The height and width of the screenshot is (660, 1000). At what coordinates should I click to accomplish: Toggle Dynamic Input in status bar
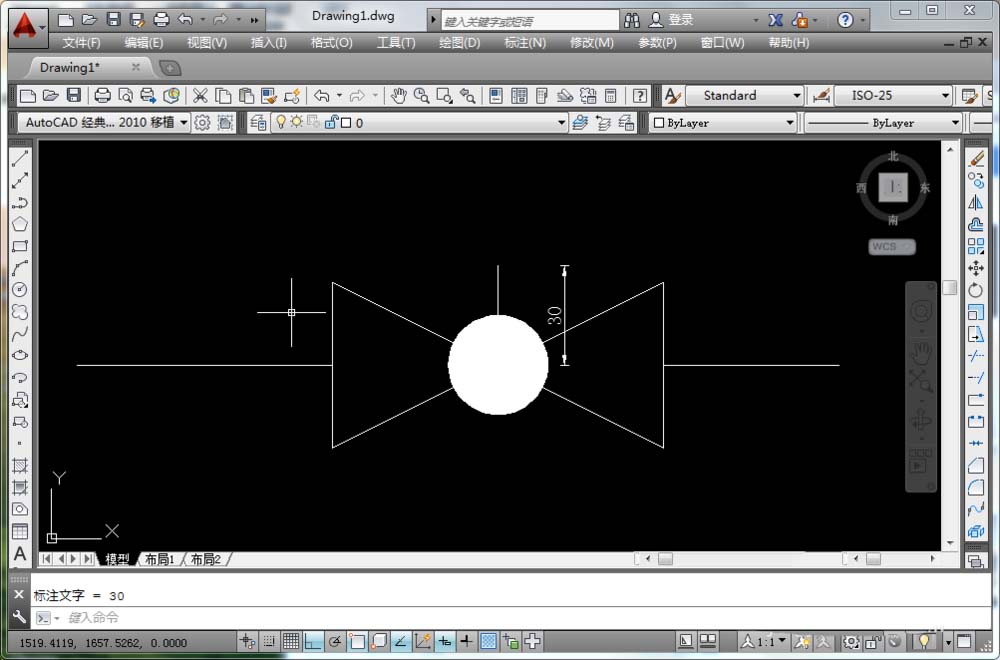click(x=445, y=642)
